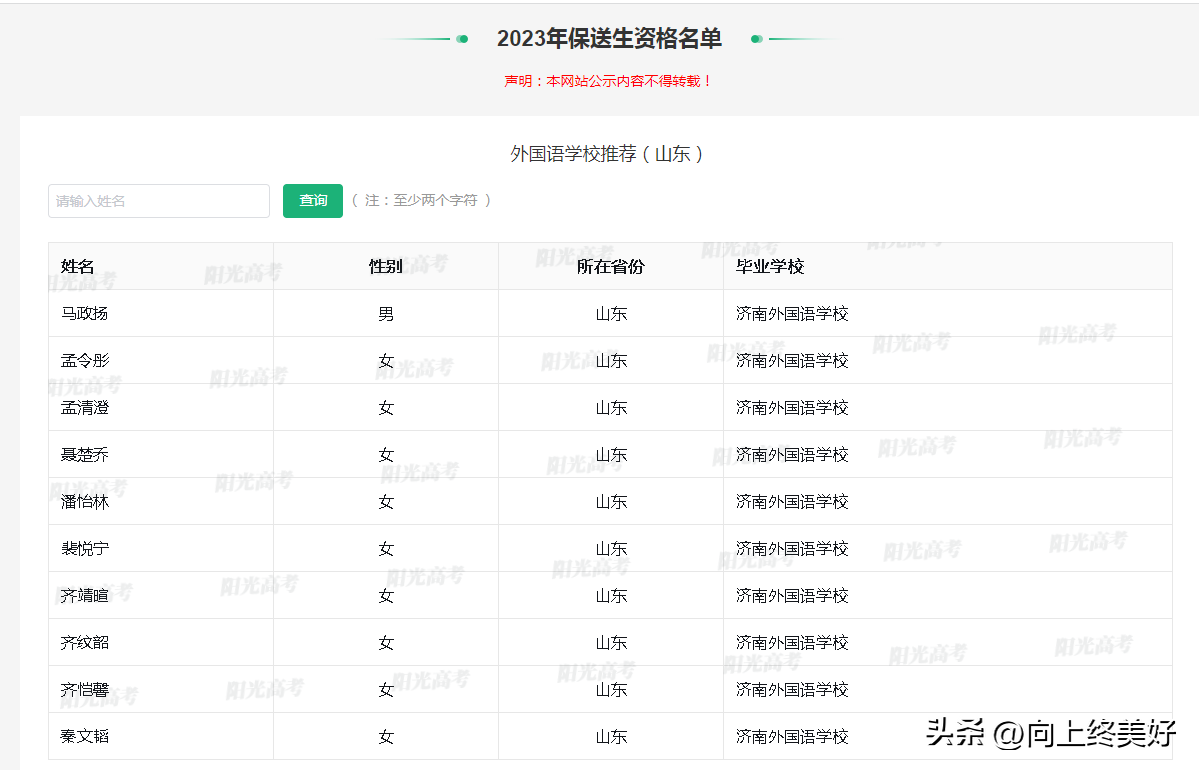Click the 外国语学校推荐（山东）subtitle

(608, 154)
